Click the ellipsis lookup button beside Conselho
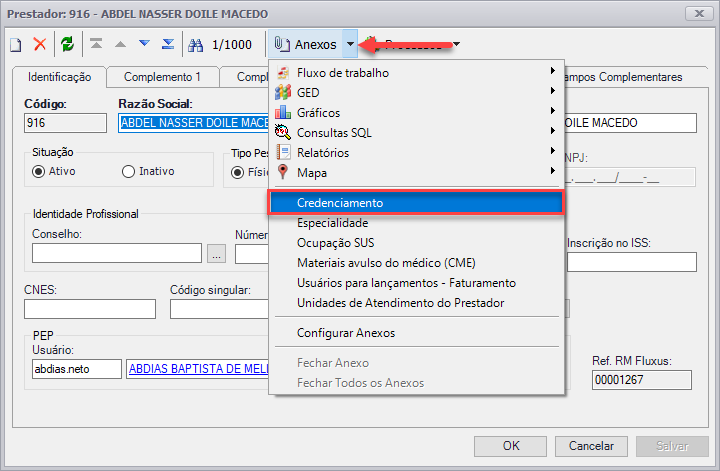This screenshot has width=720, height=471. (216, 253)
